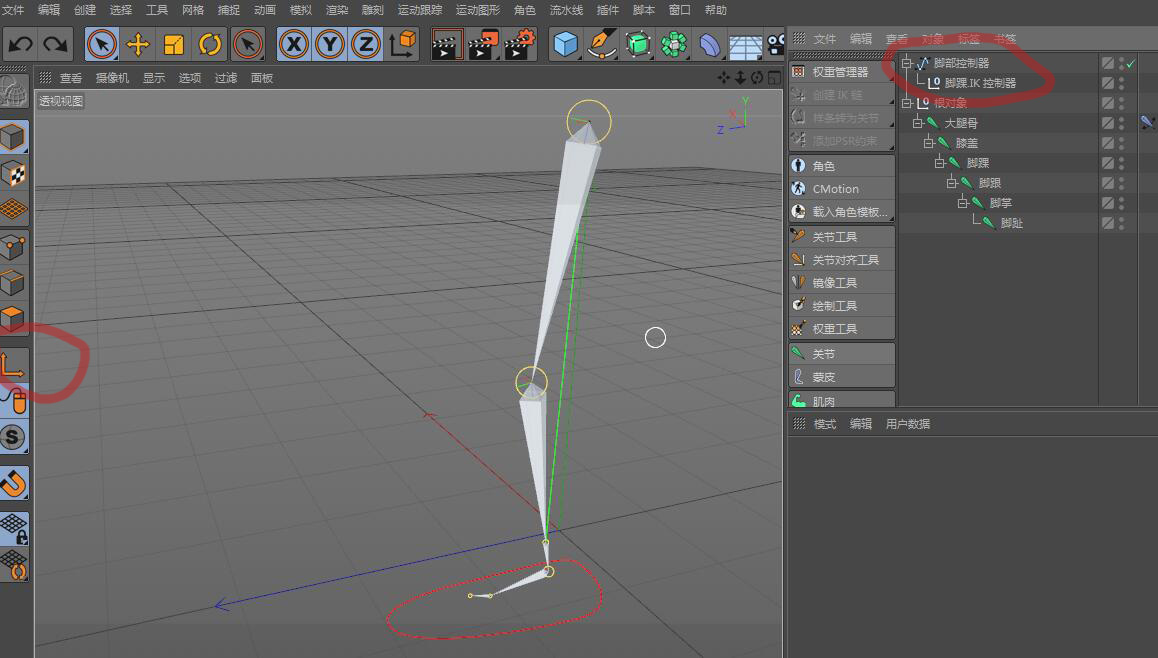Click the magnet snapping icon
Image resolution: width=1158 pixels, height=658 pixels.
pos(13,484)
